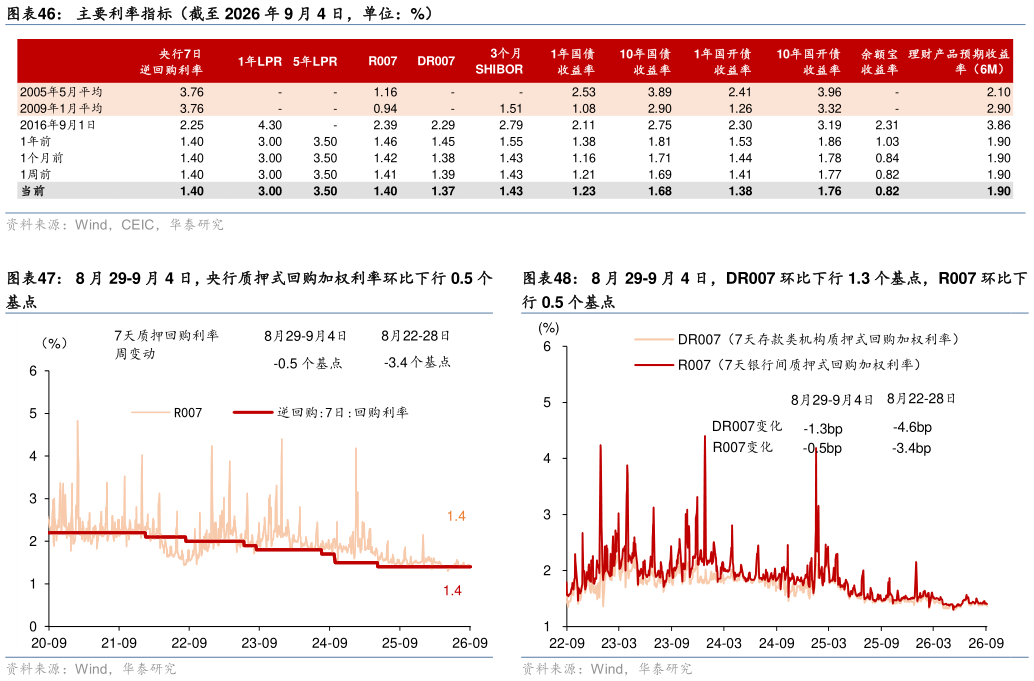Image resolution: width=1034 pixels, height=681 pixels.
Task: Select the 1年LPR column header
Action: click(x=260, y=61)
